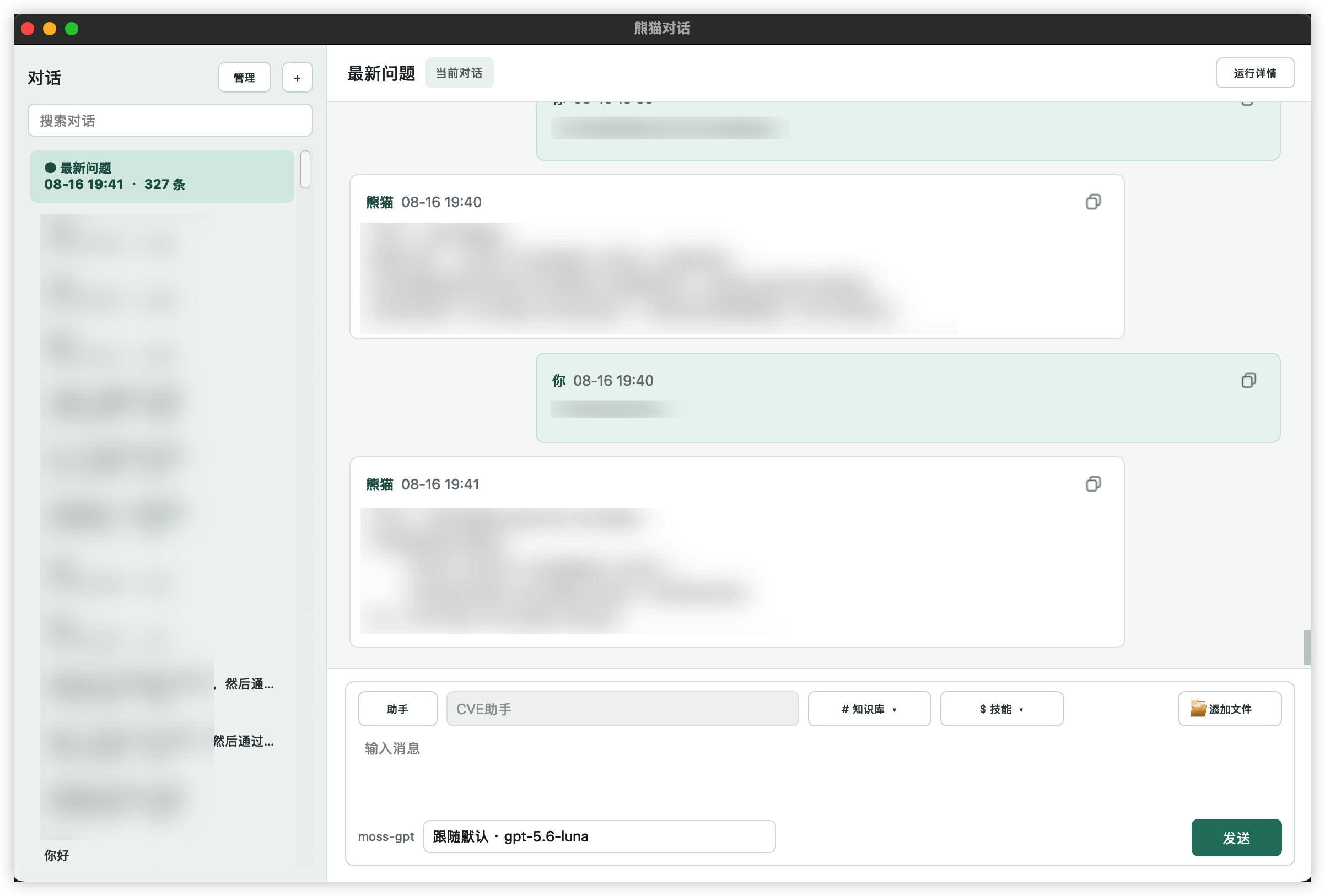Select the 最新问题 conversation in the sidebar
The width and height of the screenshot is (1325, 896).
[162, 176]
